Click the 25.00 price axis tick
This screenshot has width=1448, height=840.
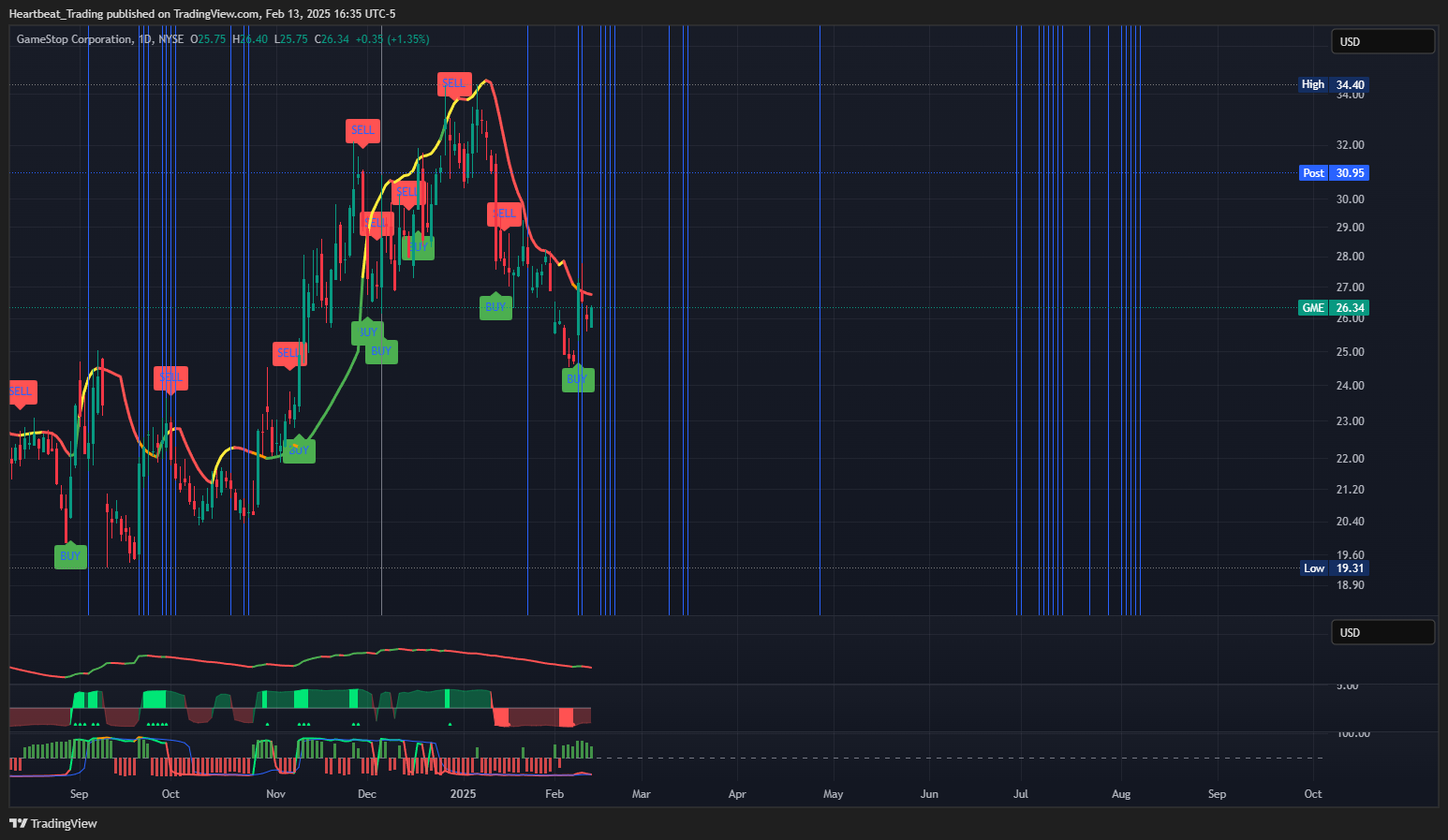point(1350,352)
